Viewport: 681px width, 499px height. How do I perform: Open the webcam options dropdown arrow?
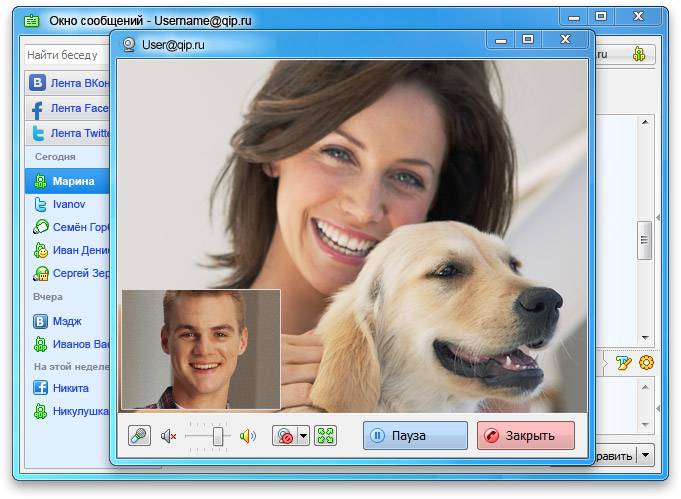[x=304, y=436]
